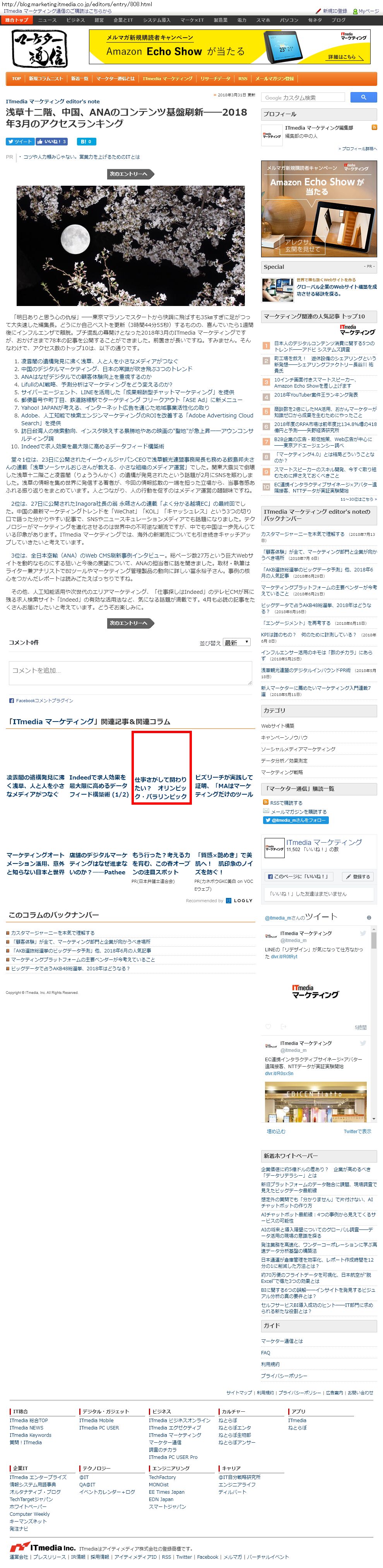This screenshot has width=383, height=1568.
Task: Select メールマガジン登録 in the orange navigation
Action: (274, 79)
